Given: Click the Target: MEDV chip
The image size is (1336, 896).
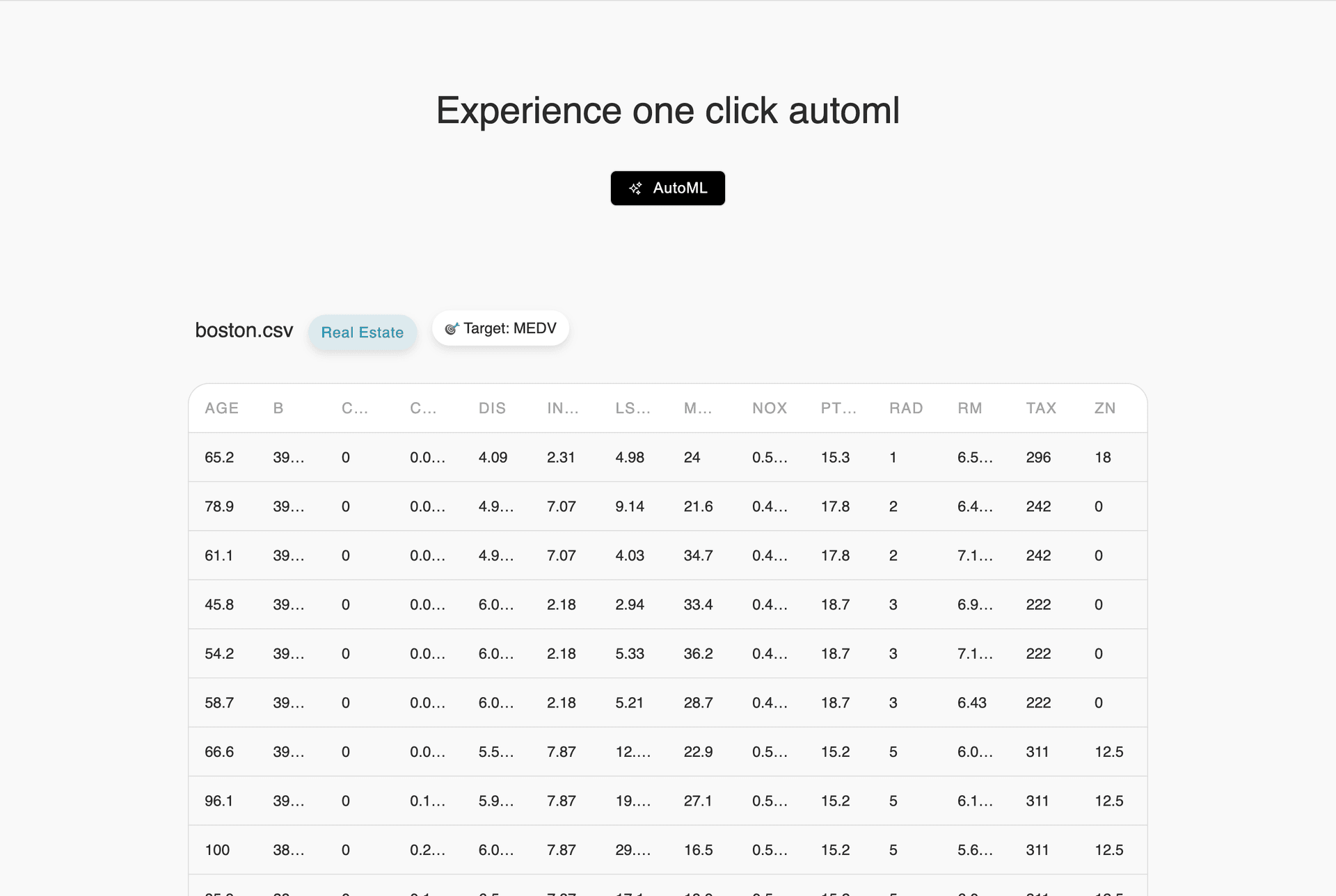Looking at the screenshot, I should (x=500, y=328).
